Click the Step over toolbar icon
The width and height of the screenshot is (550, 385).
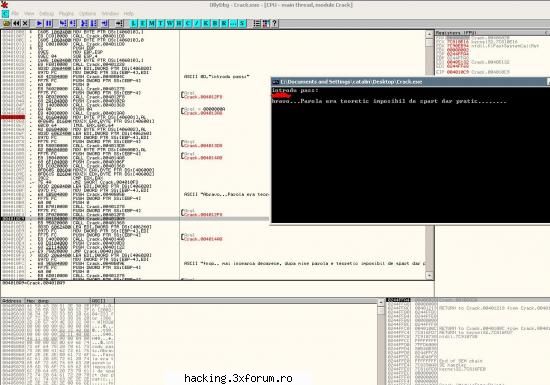[73, 23]
